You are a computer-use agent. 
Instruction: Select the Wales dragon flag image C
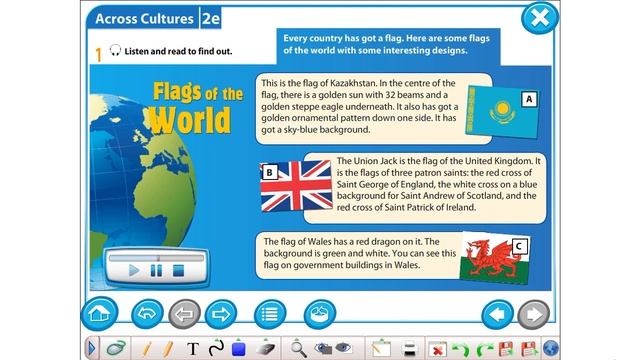[495, 258]
